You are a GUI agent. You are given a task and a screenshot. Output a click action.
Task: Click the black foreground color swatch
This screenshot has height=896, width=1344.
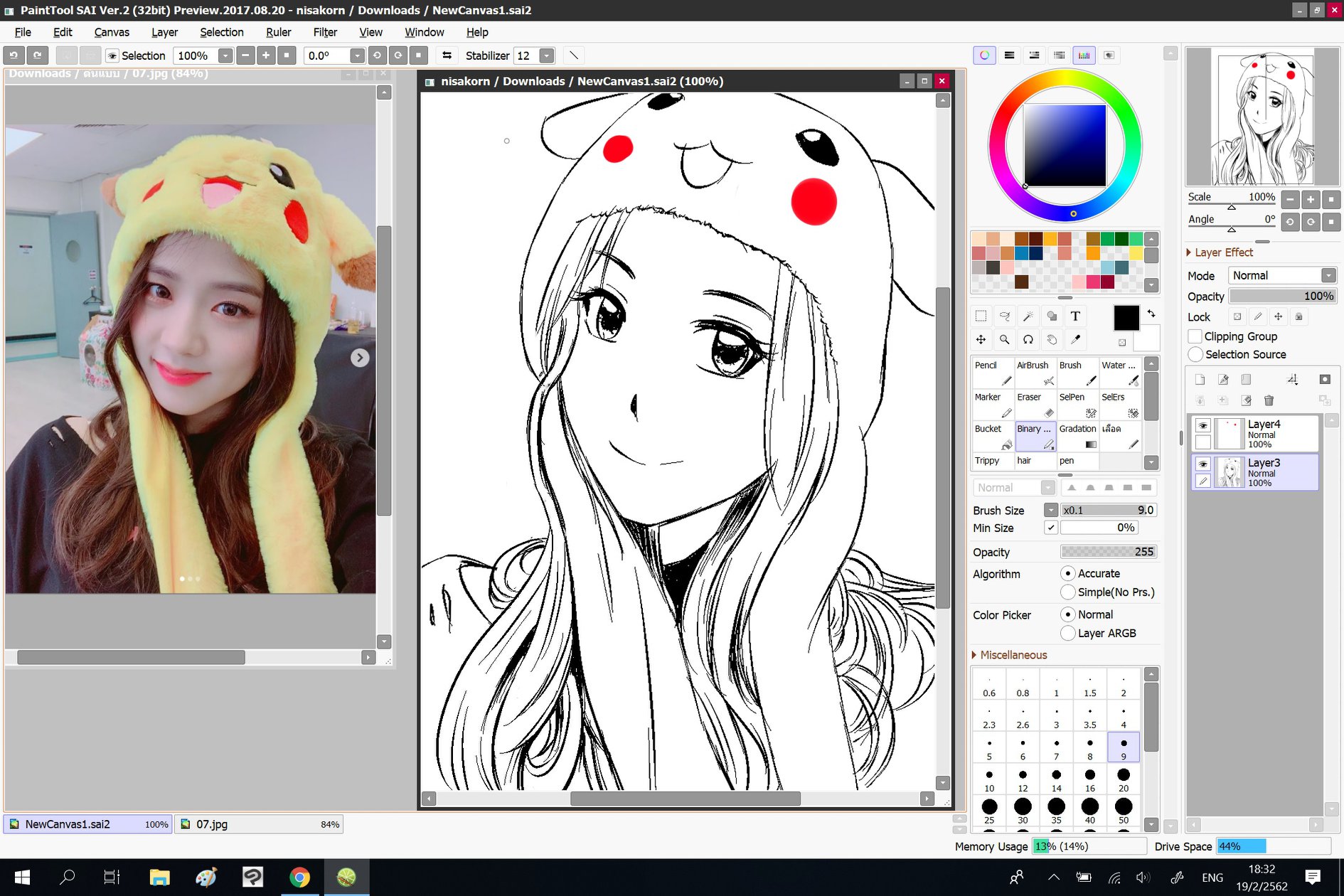coord(1126,318)
